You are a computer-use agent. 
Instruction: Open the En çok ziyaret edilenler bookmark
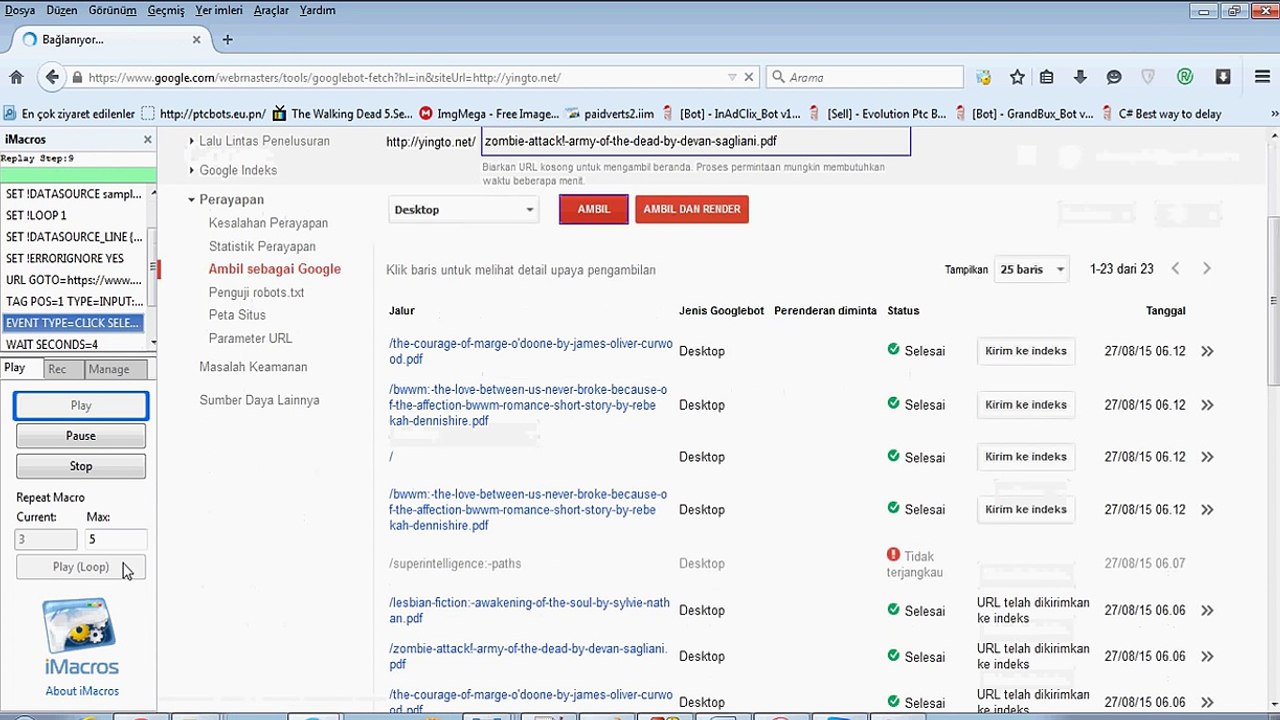pos(69,114)
